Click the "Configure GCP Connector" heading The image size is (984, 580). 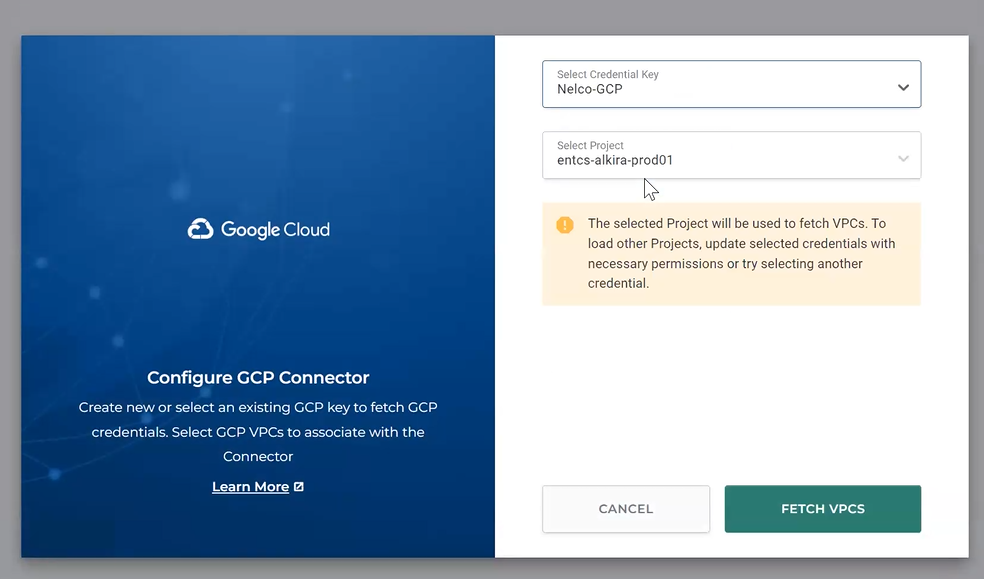(258, 378)
